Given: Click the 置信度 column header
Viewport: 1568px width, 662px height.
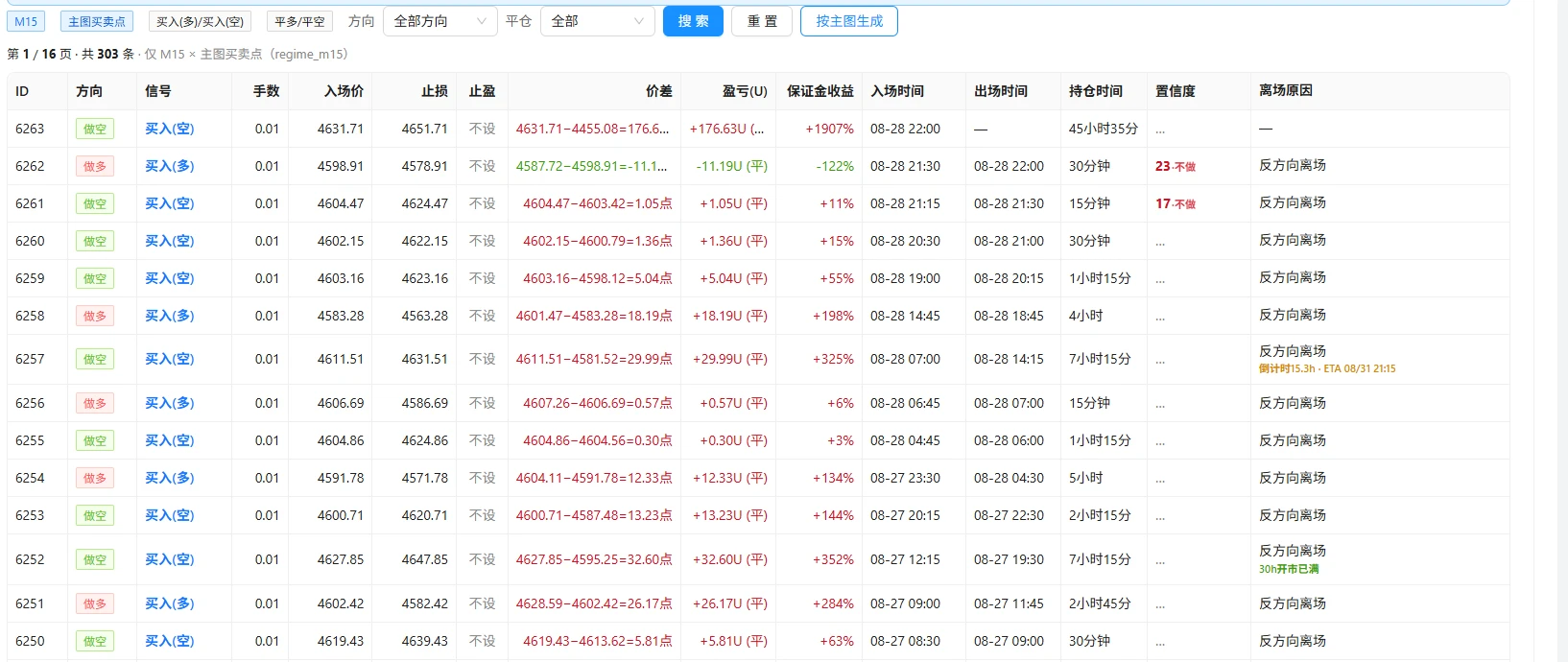Looking at the screenshot, I should tap(1176, 91).
